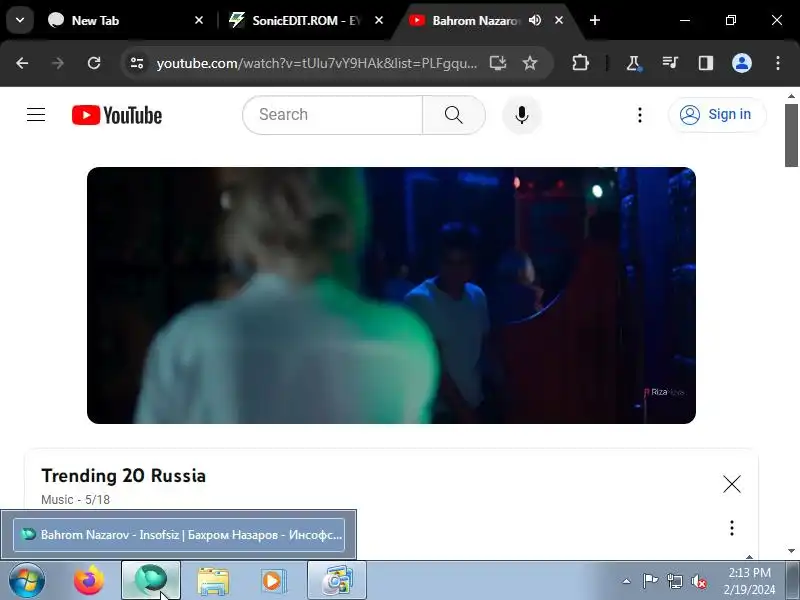This screenshot has height=600, width=800.
Task: Open Chrome three-dot menu
Action: point(778,63)
